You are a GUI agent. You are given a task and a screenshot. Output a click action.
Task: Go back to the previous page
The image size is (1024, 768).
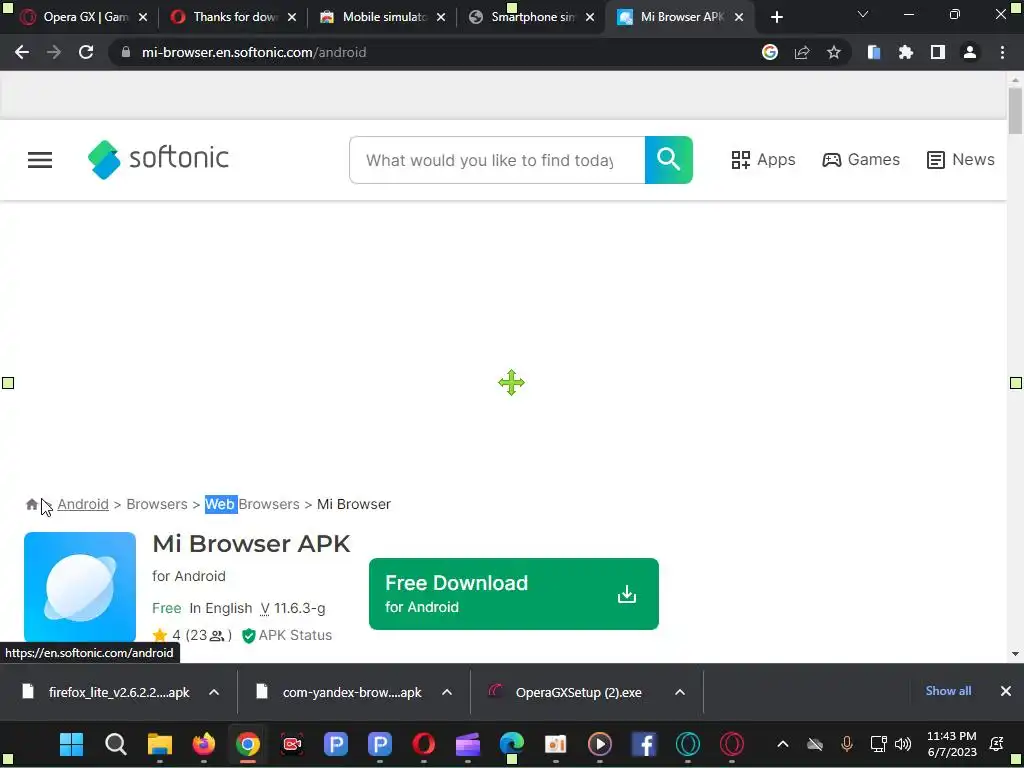click(22, 52)
